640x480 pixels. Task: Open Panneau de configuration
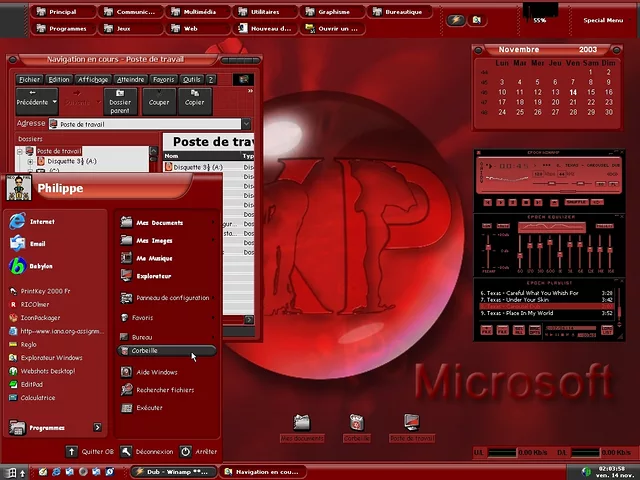pyautogui.click(x=172, y=298)
